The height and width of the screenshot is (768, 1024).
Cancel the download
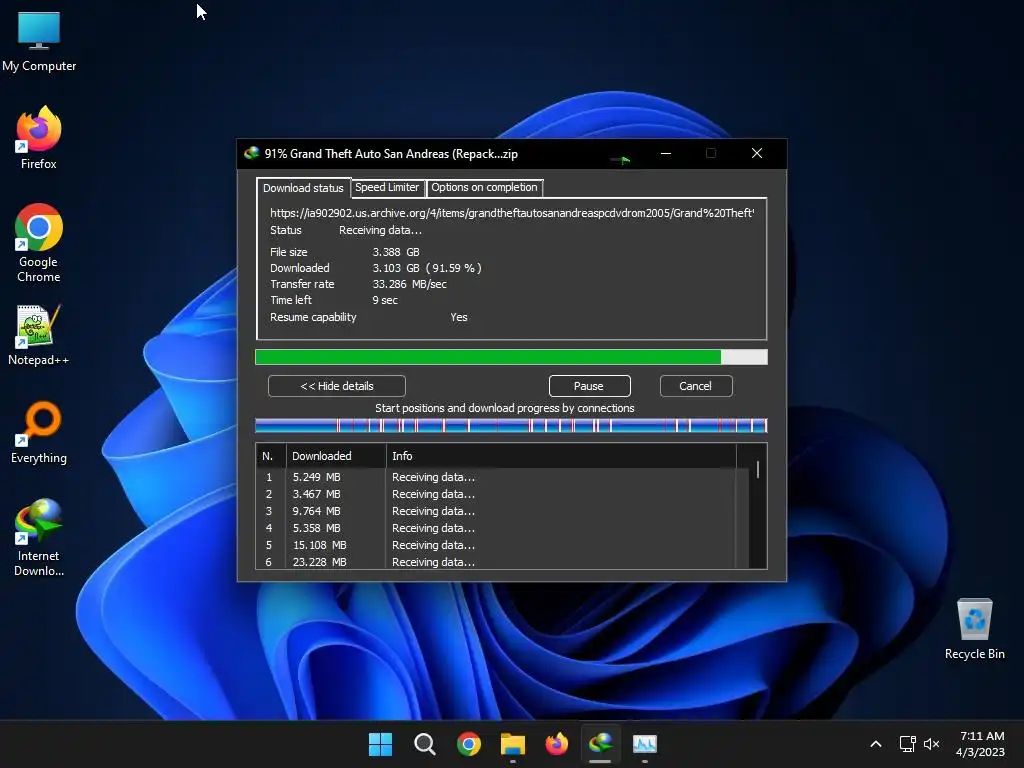(x=696, y=386)
